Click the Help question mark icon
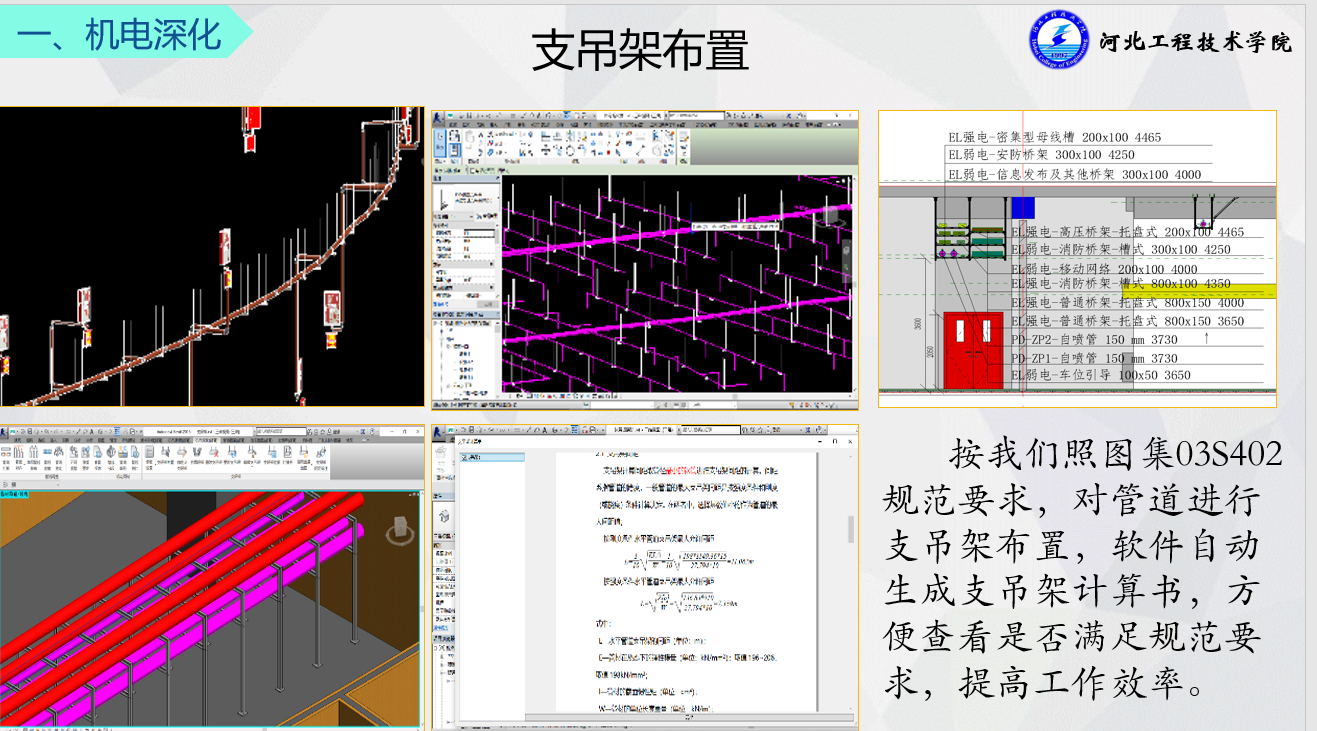1317x731 pixels. (372, 432)
